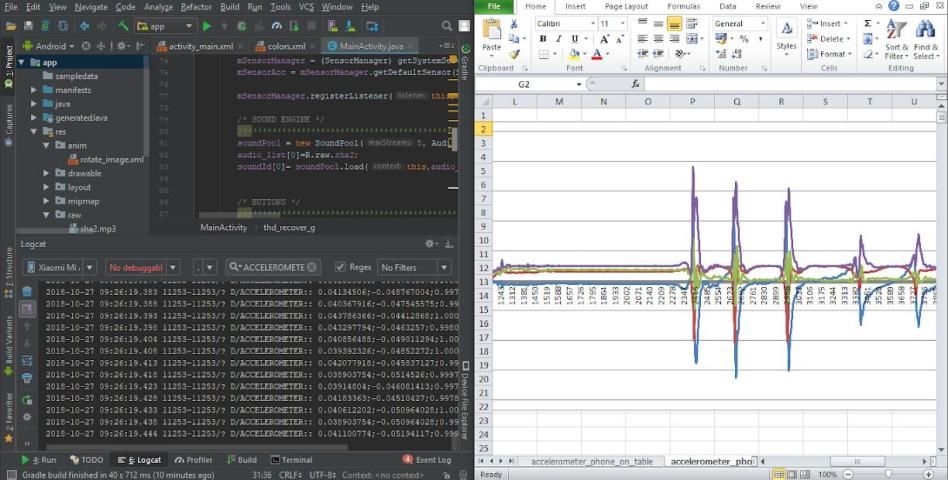Open the Excel font color picker arrow
This screenshot has width=948, height=480.
point(607,55)
